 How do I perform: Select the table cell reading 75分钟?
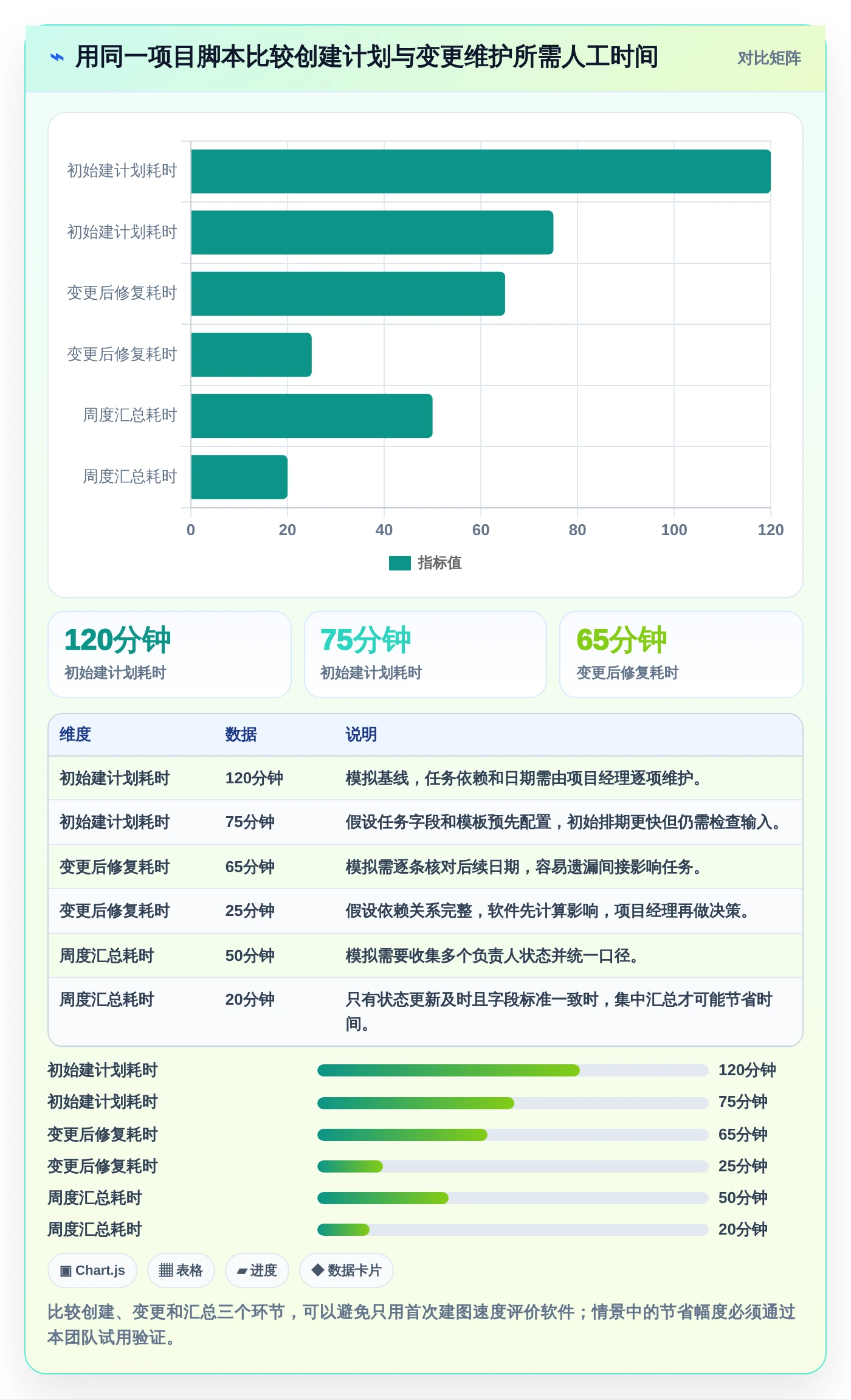[x=250, y=822]
